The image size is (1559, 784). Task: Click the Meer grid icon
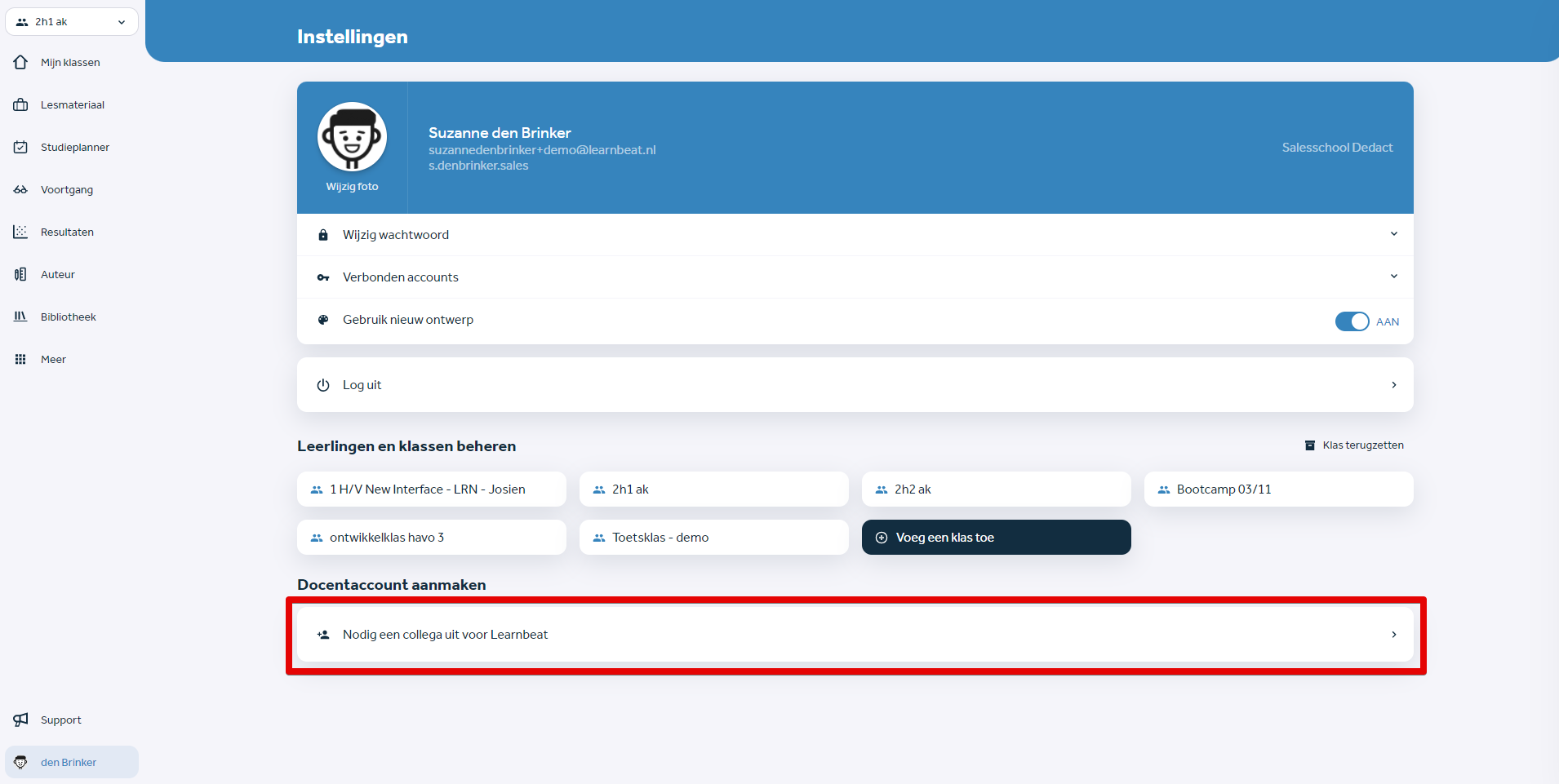coord(20,359)
